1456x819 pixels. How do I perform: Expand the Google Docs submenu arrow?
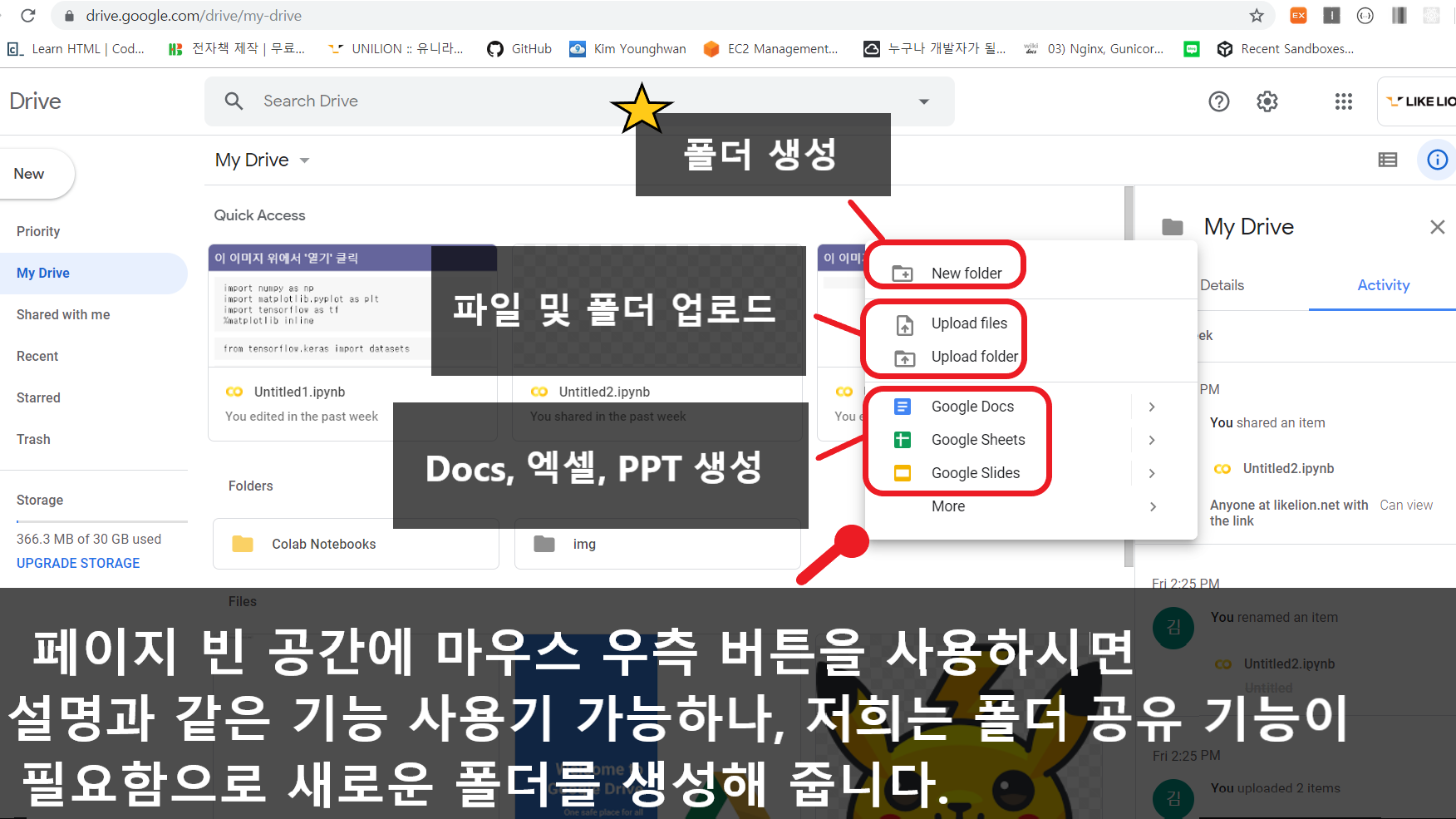pos(1152,407)
